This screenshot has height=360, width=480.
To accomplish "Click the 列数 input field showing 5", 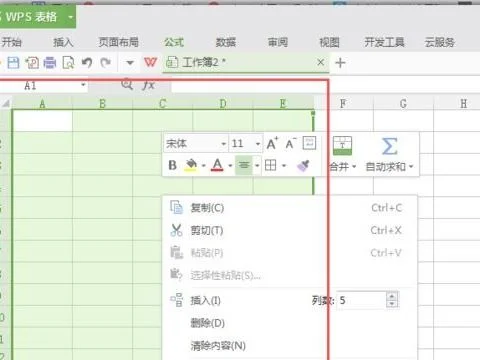I will pos(361,300).
